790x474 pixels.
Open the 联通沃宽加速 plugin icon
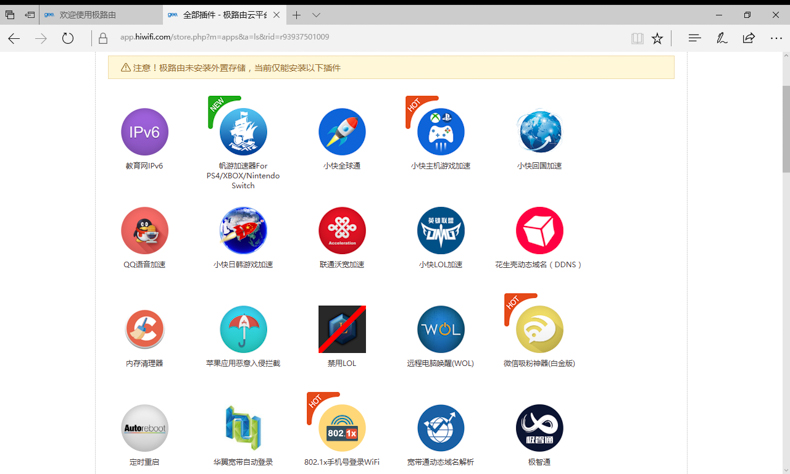(x=342, y=231)
